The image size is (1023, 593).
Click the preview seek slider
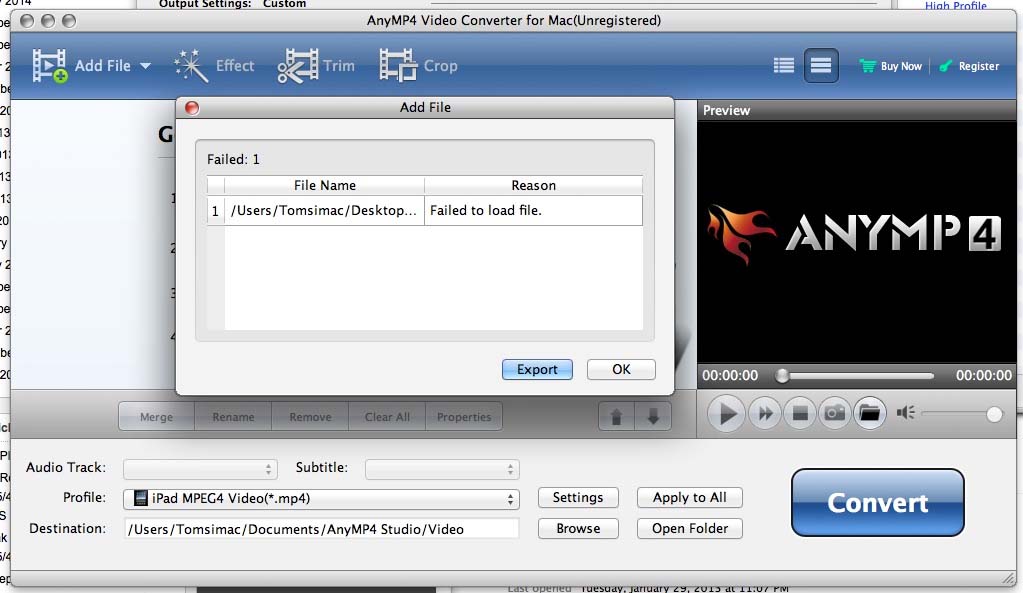tap(855, 376)
